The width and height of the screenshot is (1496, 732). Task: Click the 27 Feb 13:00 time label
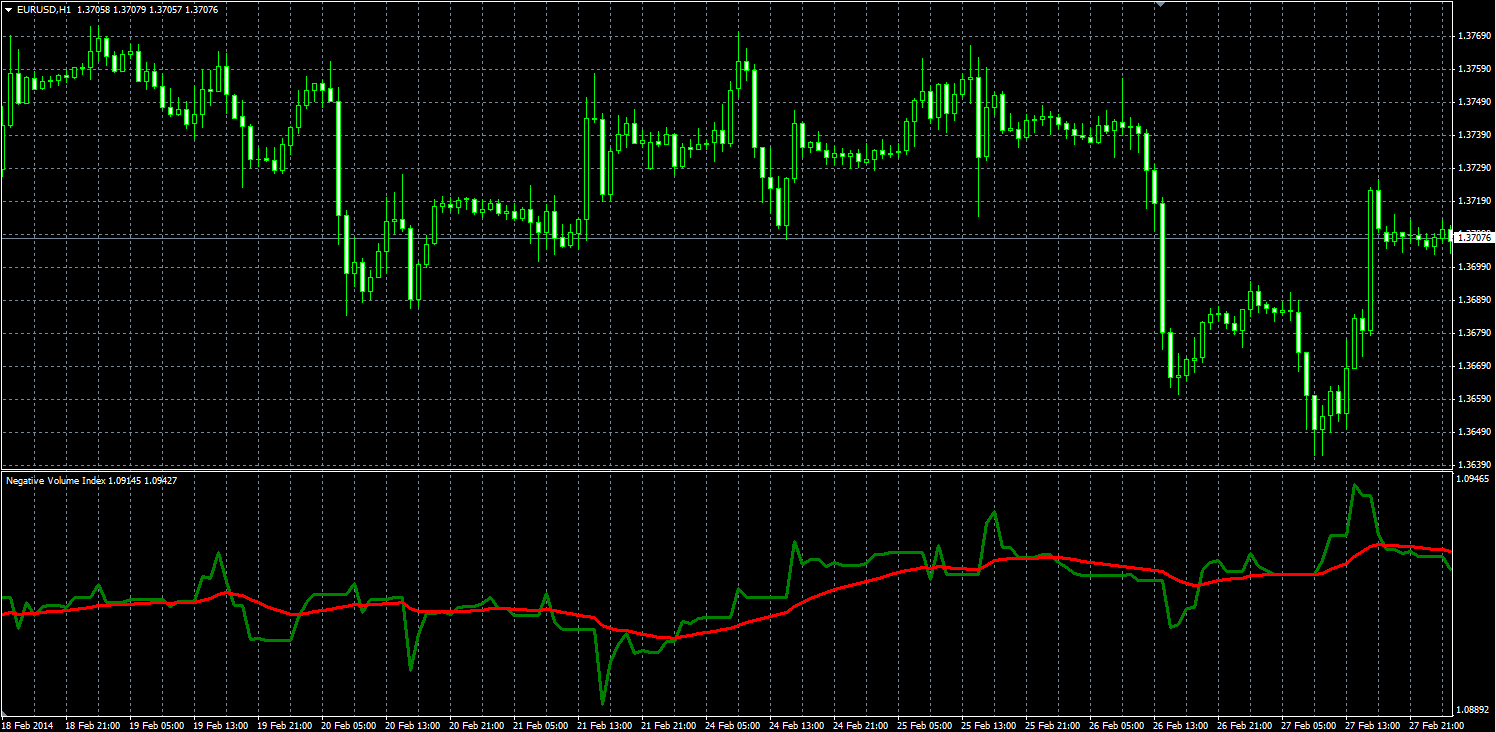point(1373,725)
